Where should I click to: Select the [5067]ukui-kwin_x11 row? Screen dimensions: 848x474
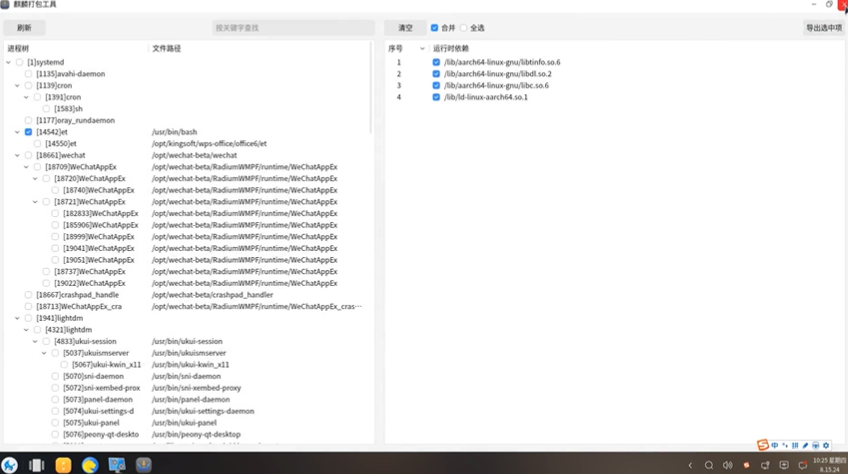[187, 365]
